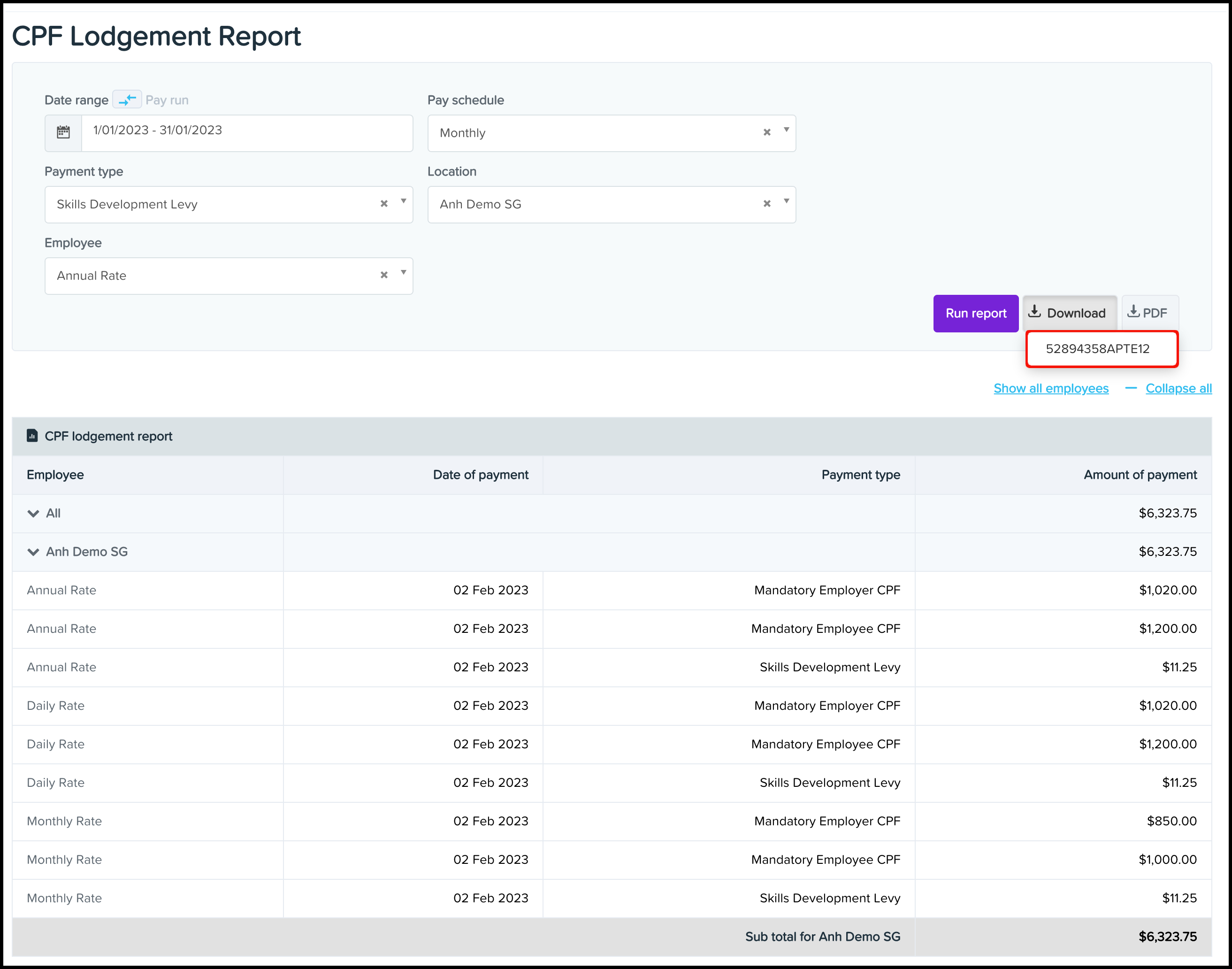Image resolution: width=1232 pixels, height=969 pixels.
Task: Click the Download button
Action: 1069,313
